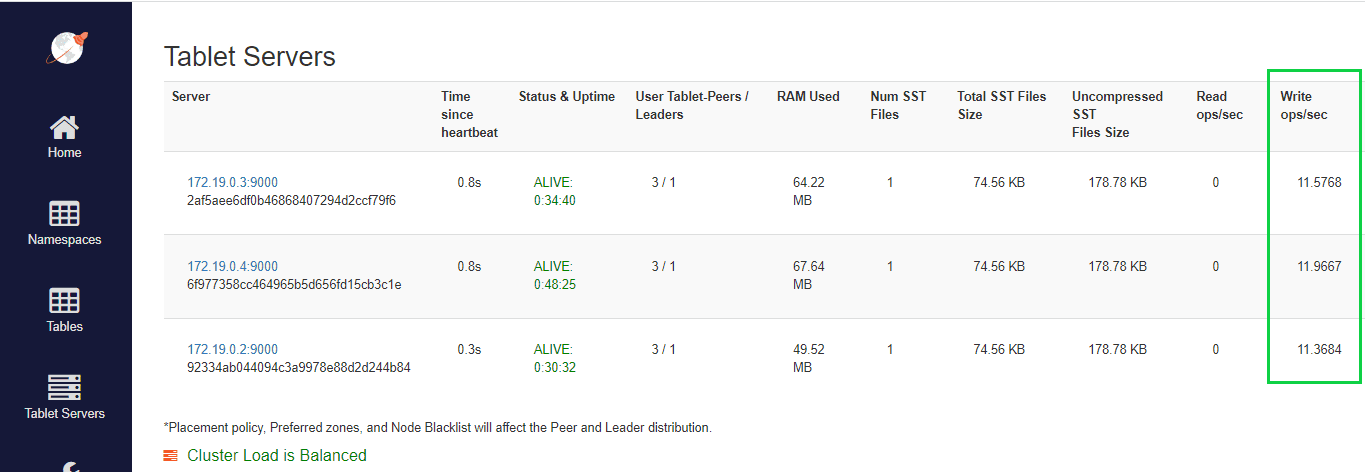Go to Namespaces menu label

pyautogui.click(x=64, y=240)
